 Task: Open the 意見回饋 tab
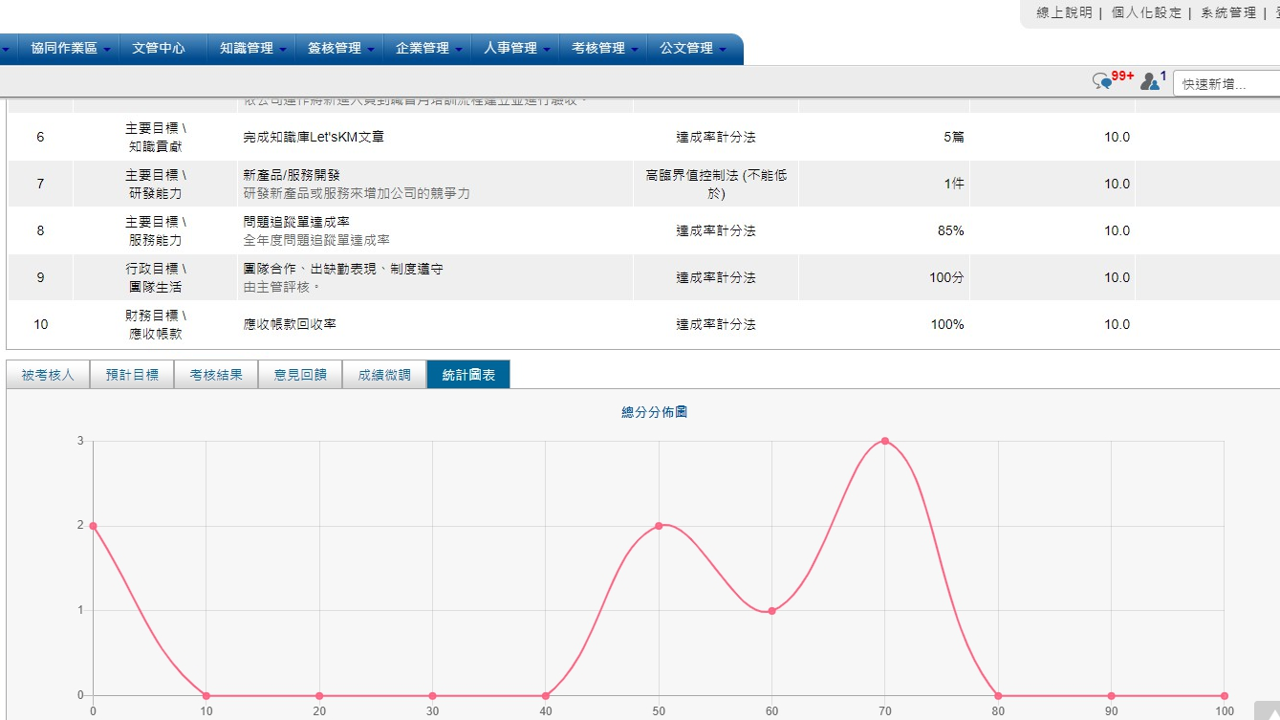[300, 375]
